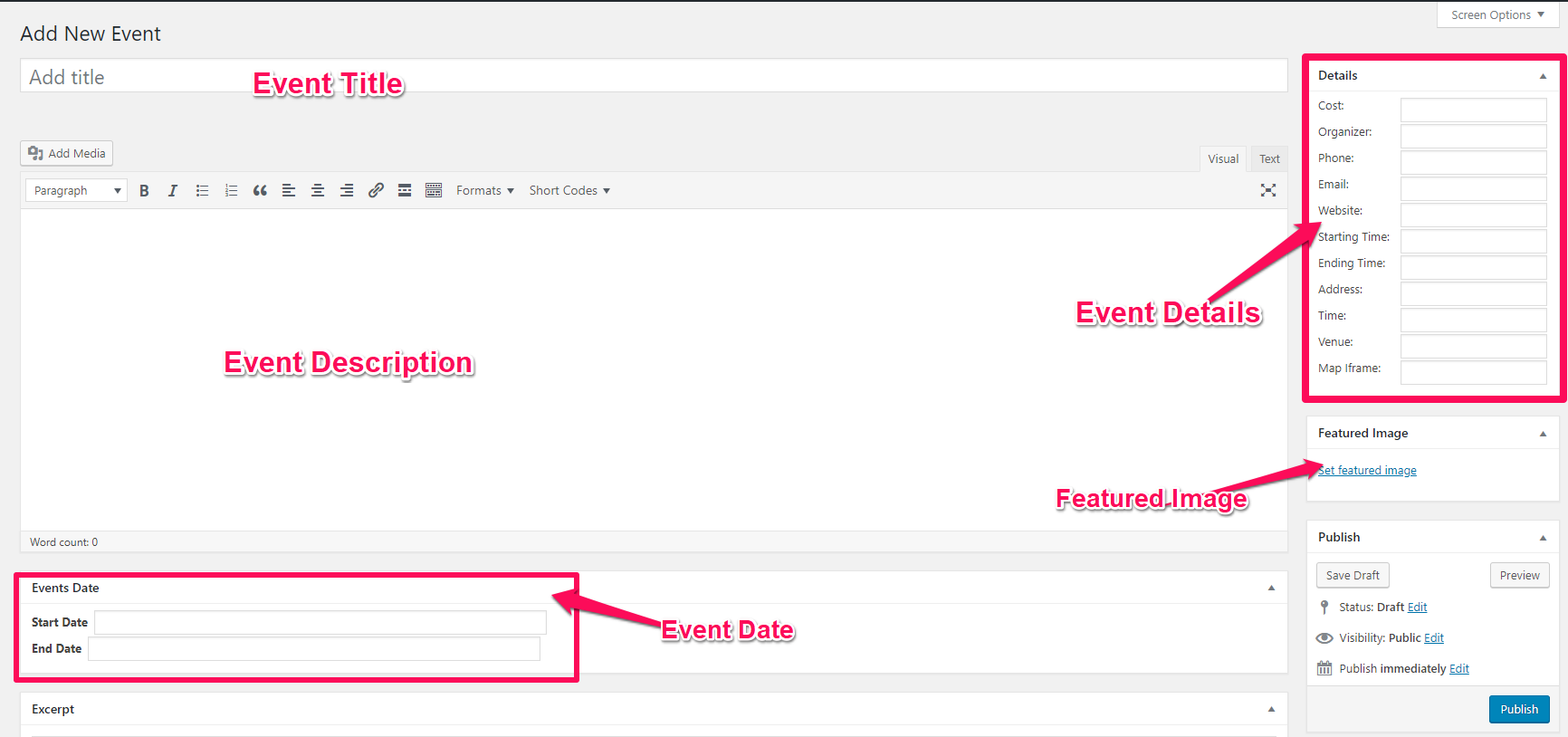Open the Short Codes dropdown
1568x737 pixels.
coord(569,190)
